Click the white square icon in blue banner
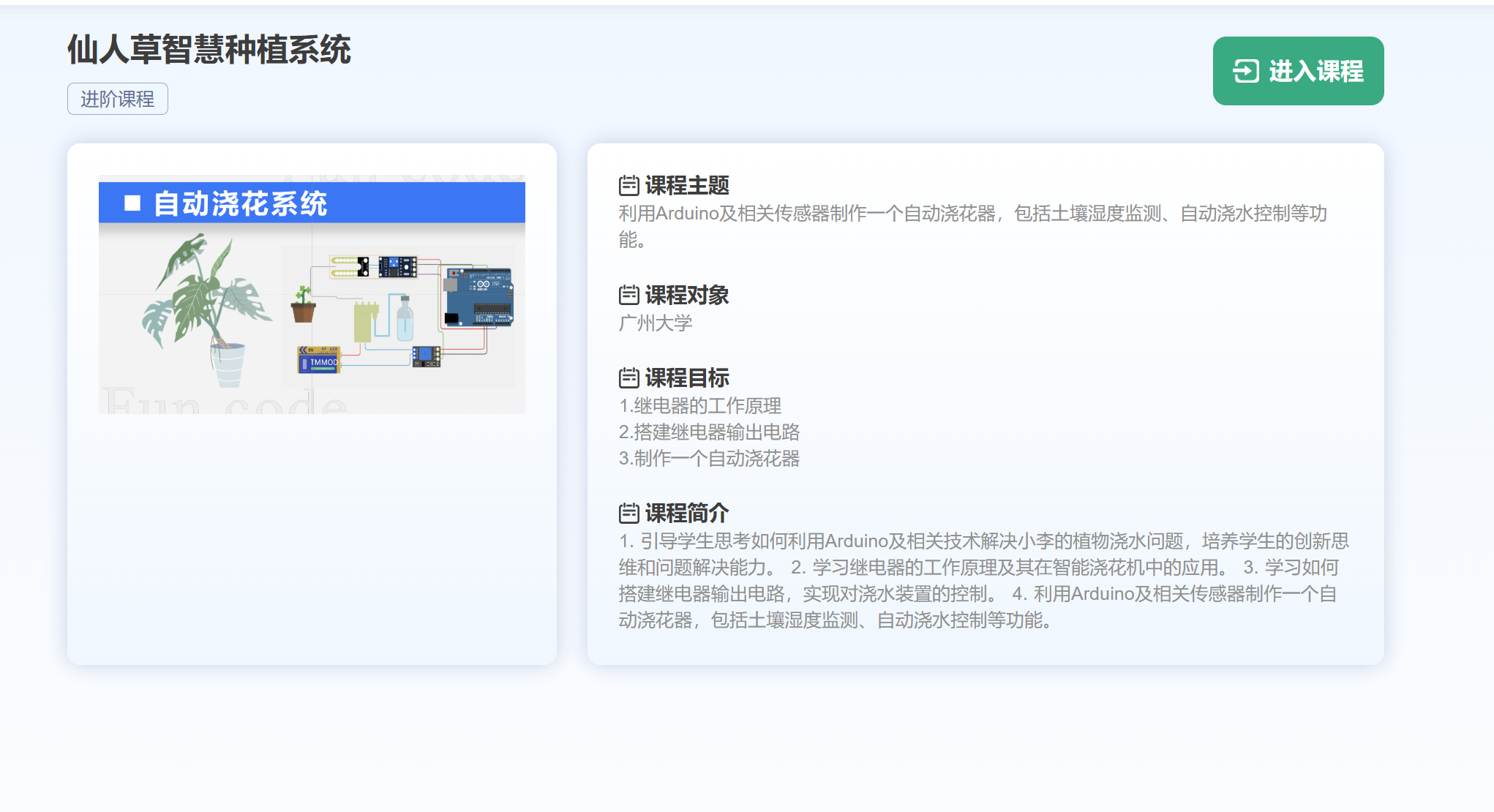Screen dimensions: 1494x812 (132, 203)
